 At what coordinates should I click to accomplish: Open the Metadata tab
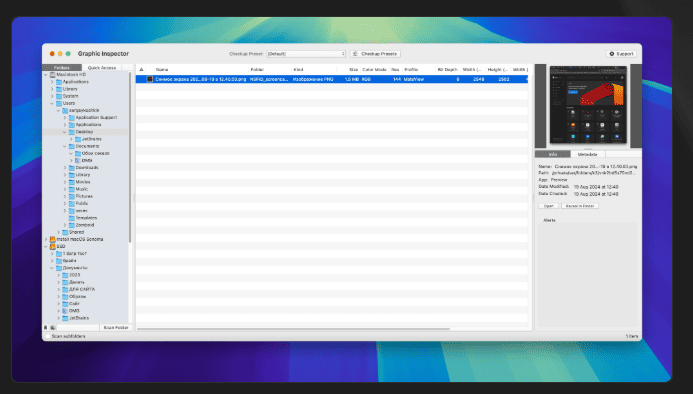pyautogui.click(x=588, y=154)
